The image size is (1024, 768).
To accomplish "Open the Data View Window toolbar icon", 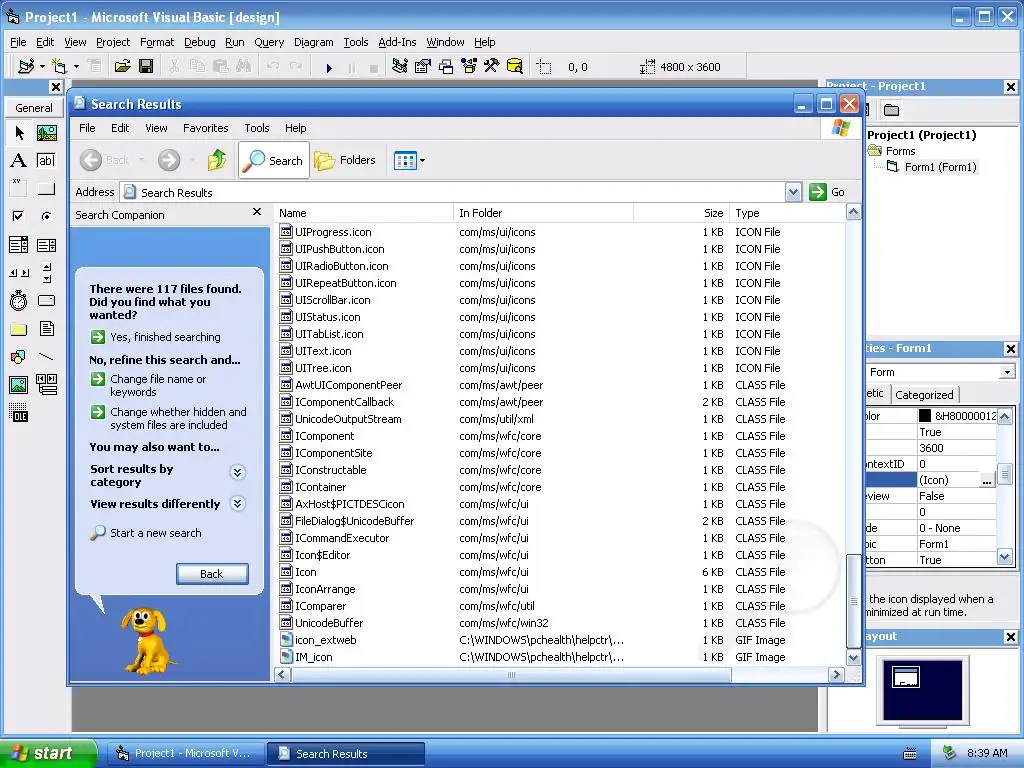I will (515, 66).
